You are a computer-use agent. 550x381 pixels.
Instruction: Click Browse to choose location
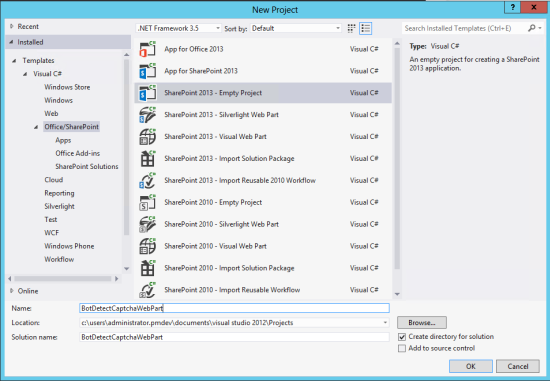(x=422, y=323)
